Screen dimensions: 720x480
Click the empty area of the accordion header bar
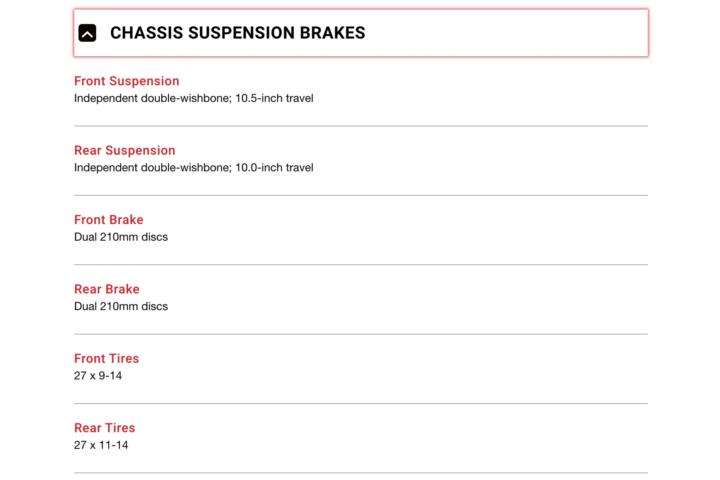[505, 33]
